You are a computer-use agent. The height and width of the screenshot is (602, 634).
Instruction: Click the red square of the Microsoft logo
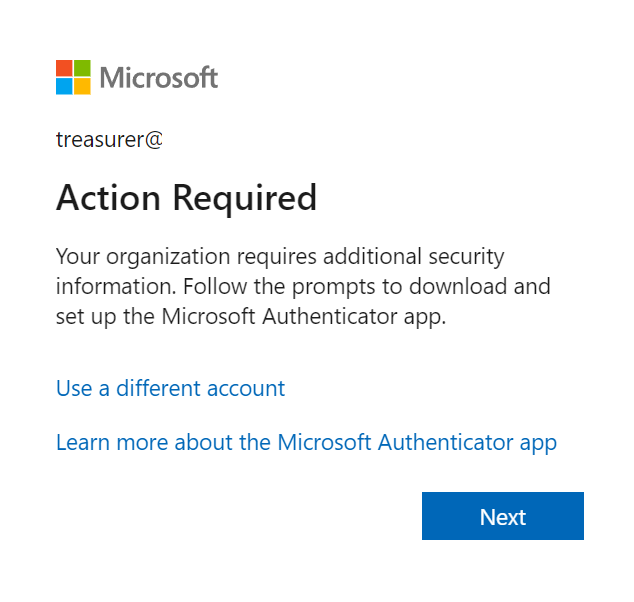[x=64, y=68]
